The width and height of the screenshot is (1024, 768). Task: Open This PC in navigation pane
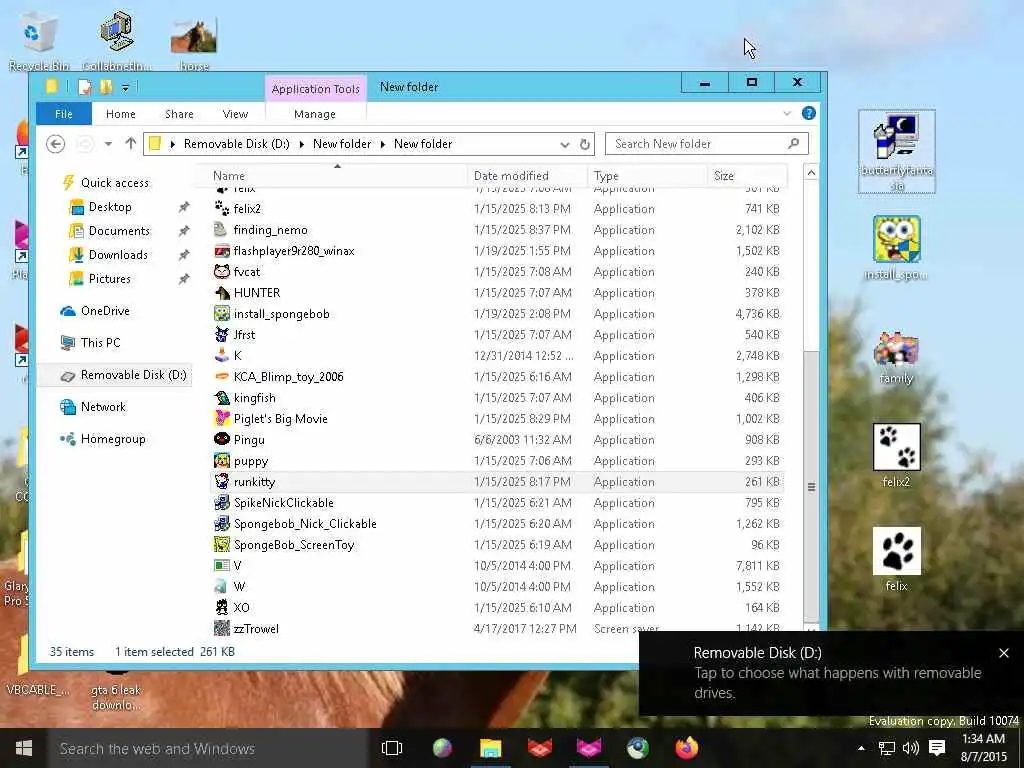click(100, 342)
